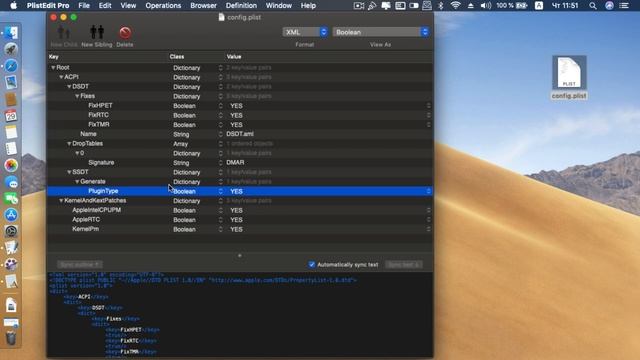Open Preview icon in the Dock
This screenshot has height=360, width=640.
coord(11,82)
